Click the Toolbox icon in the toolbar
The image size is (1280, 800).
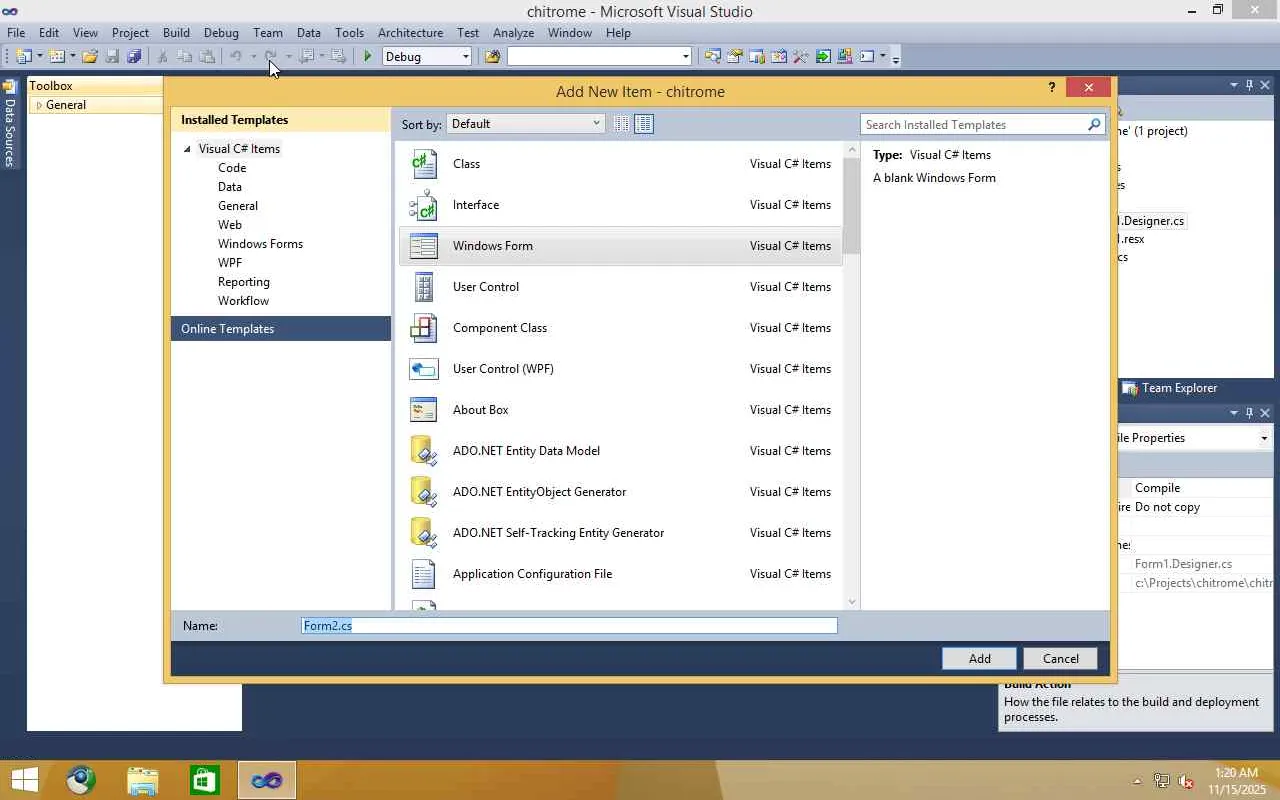(x=801, y=57)
